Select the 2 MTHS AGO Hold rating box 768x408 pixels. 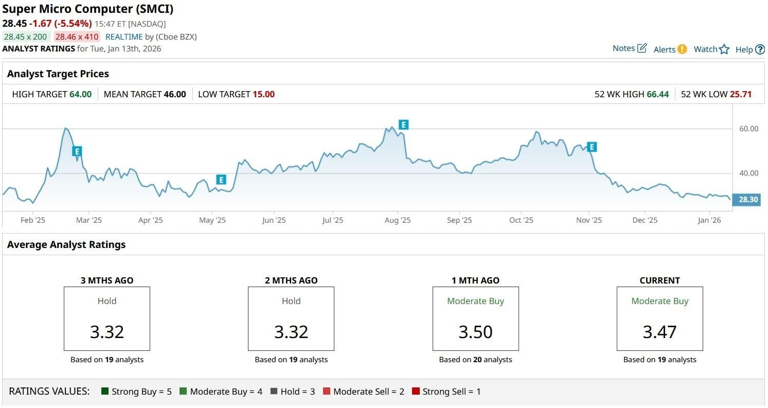291,319
